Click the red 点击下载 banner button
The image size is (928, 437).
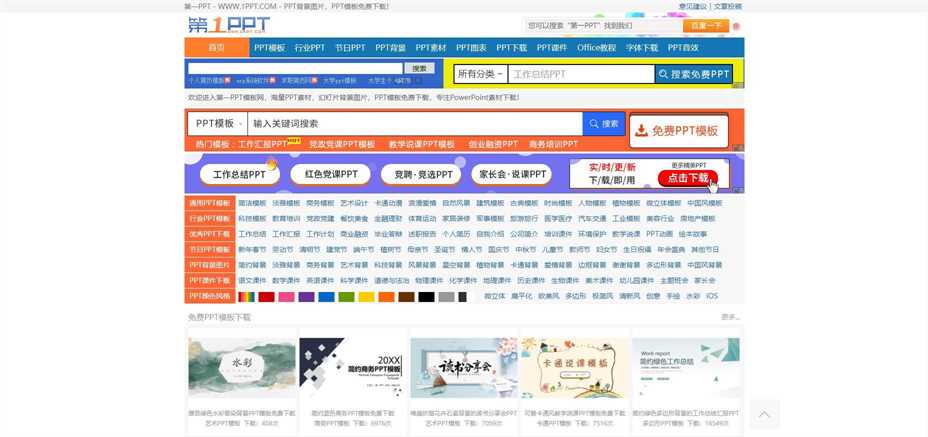pos(687,179)
